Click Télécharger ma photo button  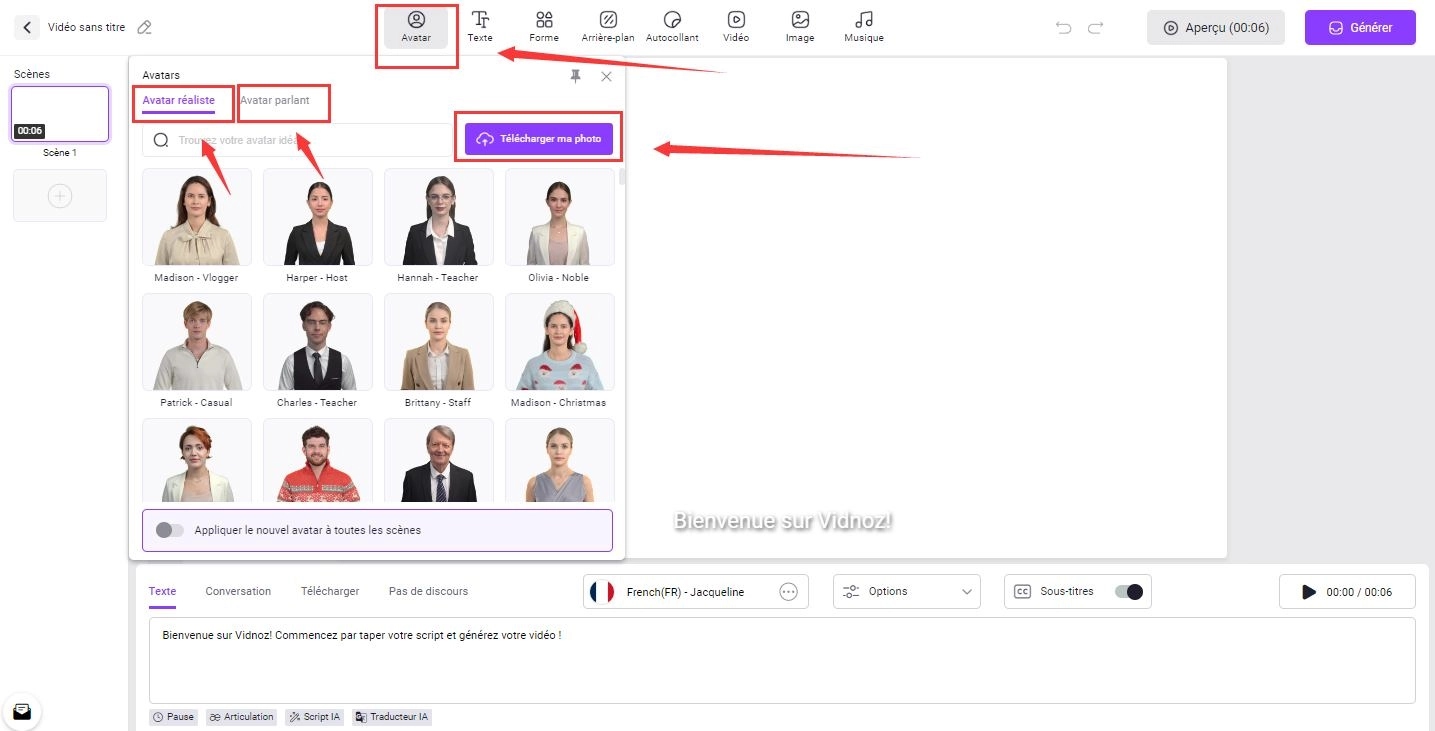[x=539, y=139]
